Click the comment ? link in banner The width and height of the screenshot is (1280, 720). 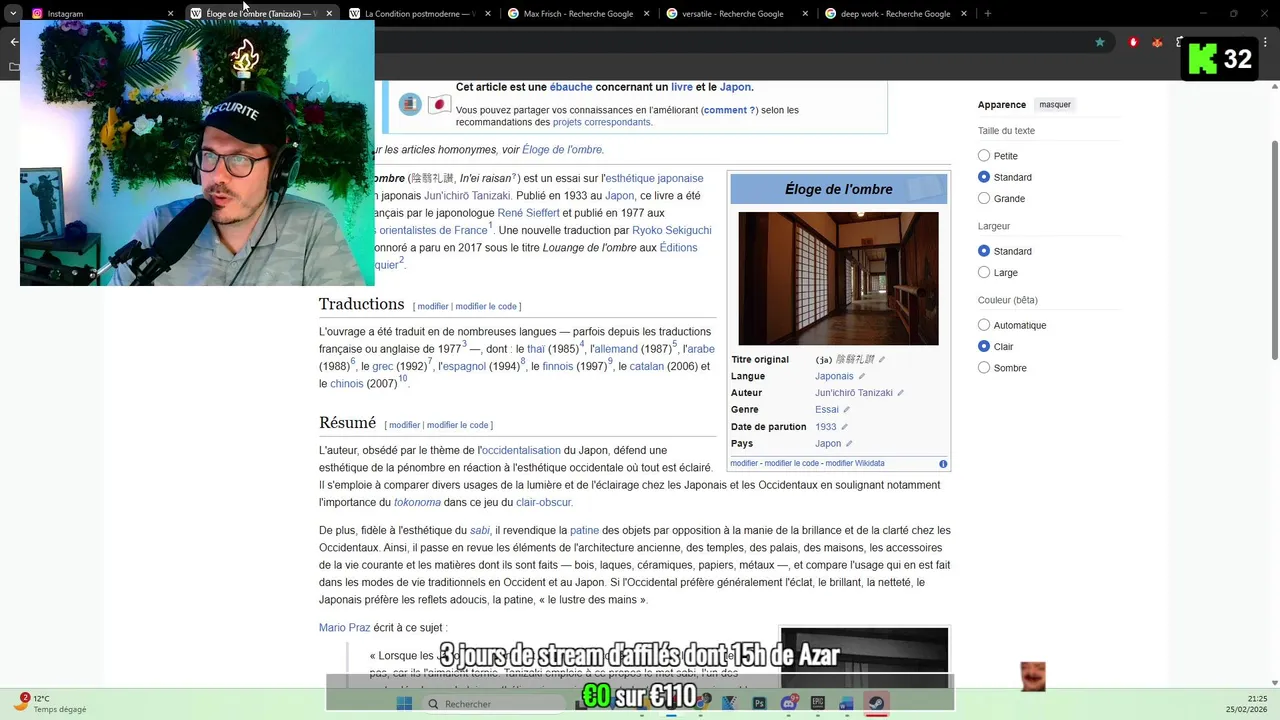pyautogui.click(x=729, y=110)
